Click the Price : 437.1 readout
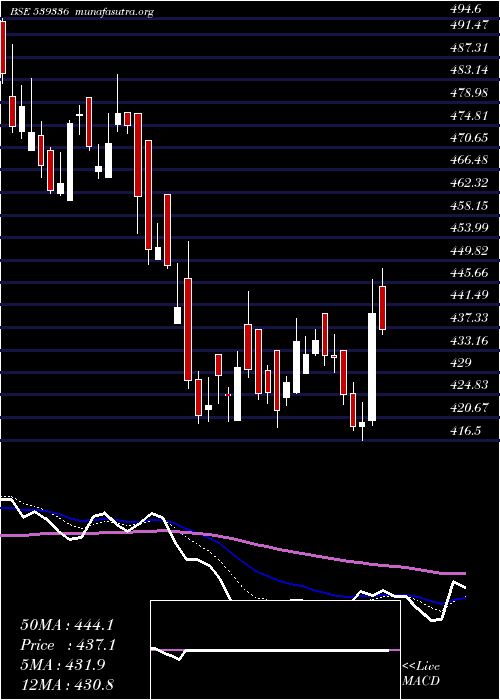This screenshot has width=500, height=700. click(68, 645)
